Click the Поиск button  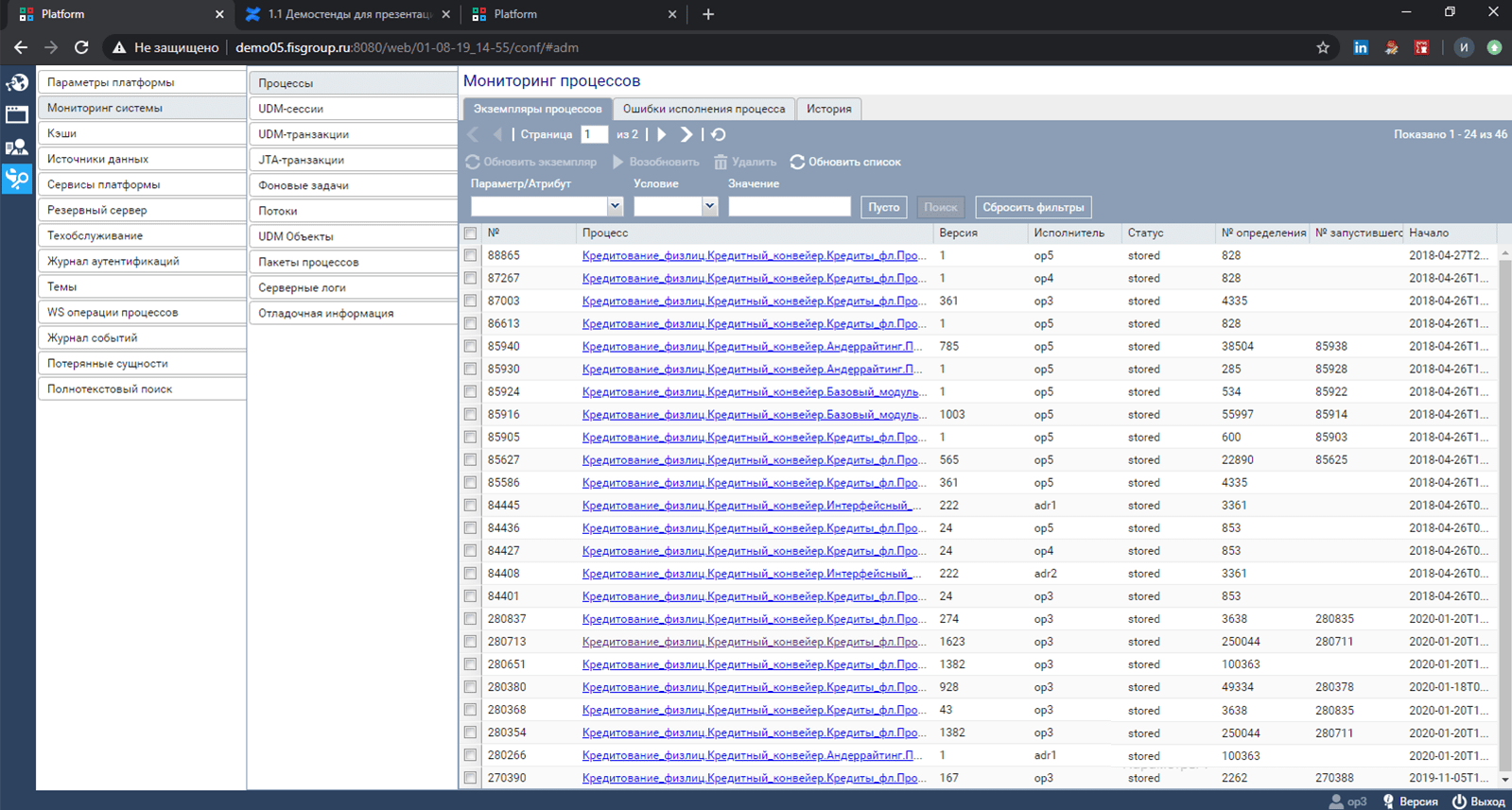(x=941, y=207)
